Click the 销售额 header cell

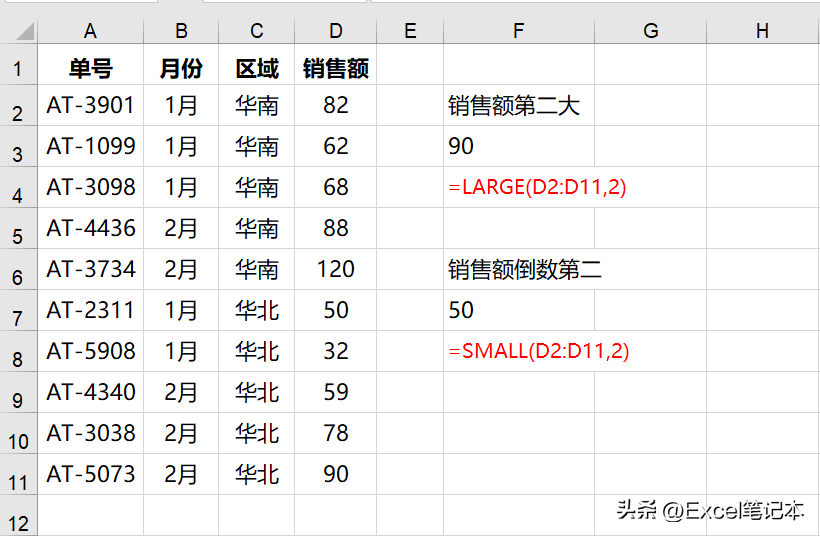tap(335, 64)
